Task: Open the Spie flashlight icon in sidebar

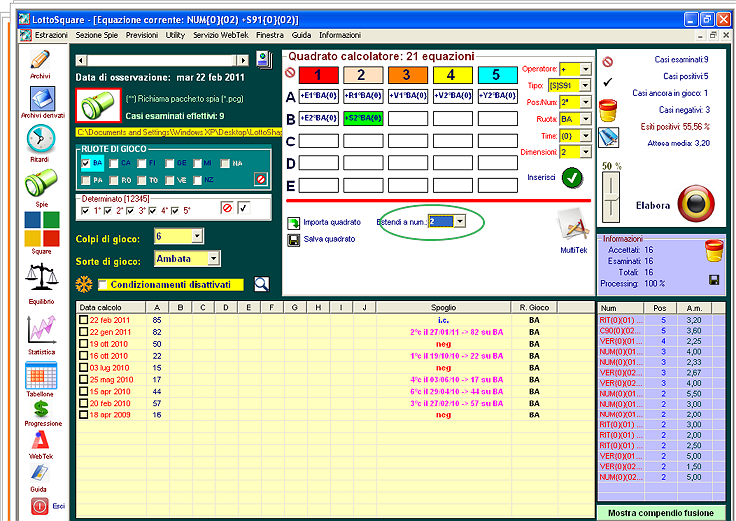Action: click(41, 183)
